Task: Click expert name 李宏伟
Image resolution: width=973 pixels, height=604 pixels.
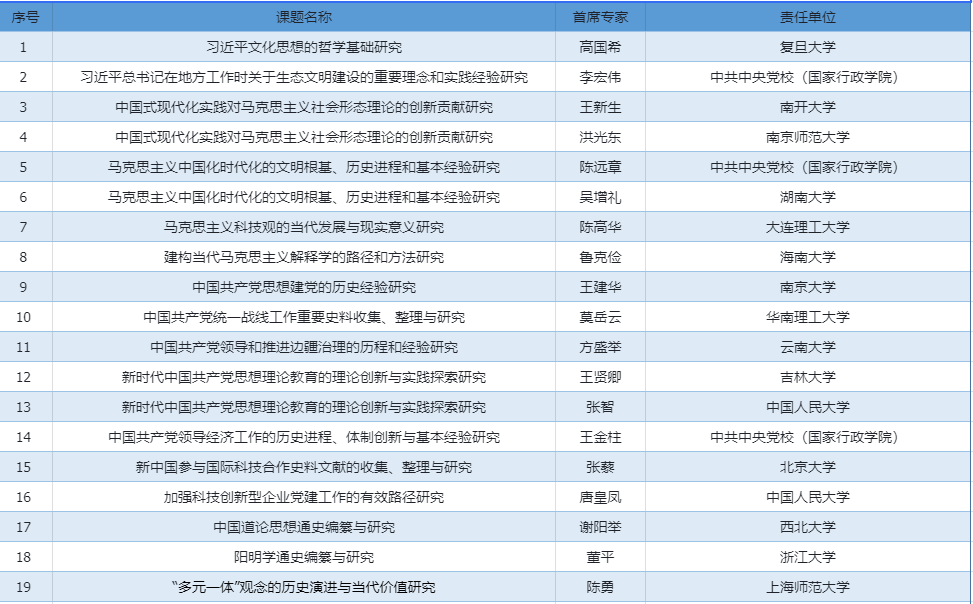Action: [600, 77]
